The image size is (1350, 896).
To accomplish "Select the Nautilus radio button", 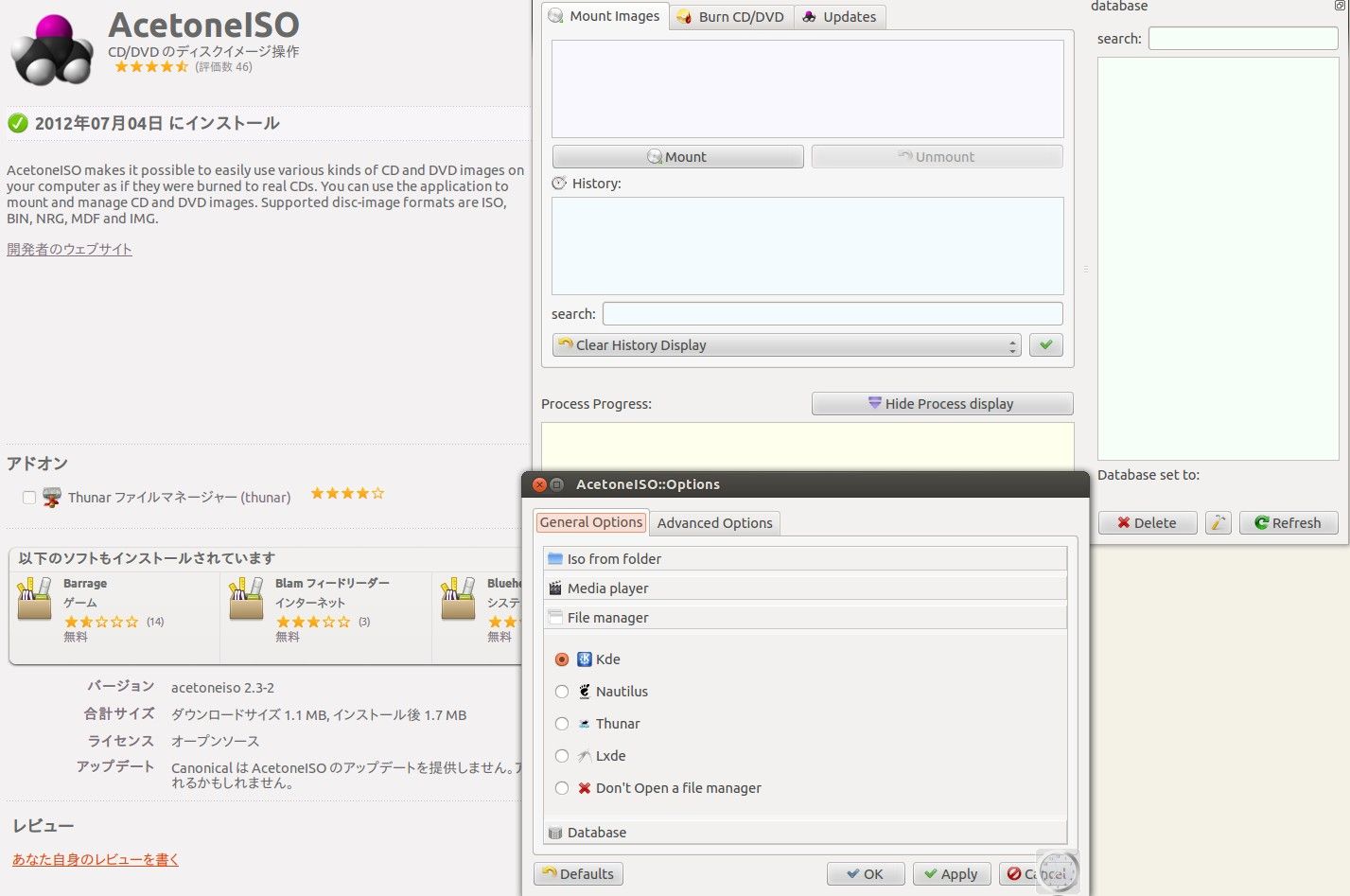I will coord(562,692).
